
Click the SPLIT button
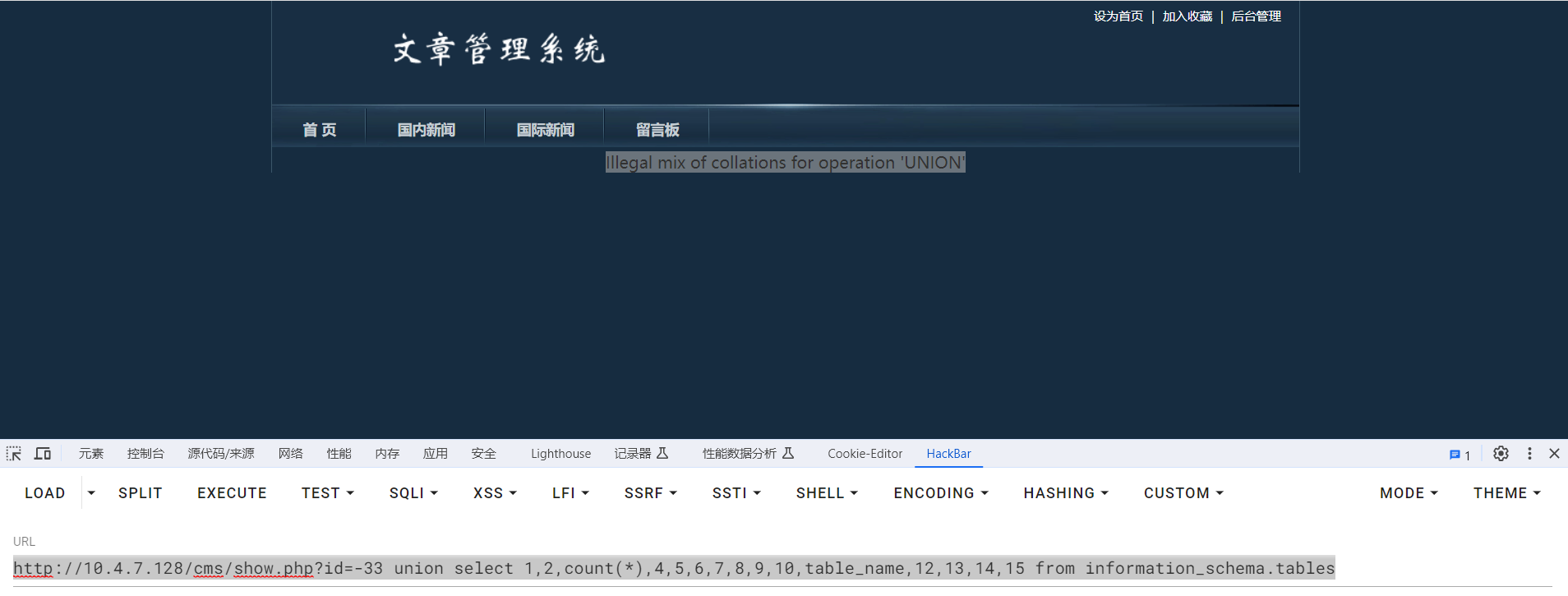pos(141,493)
